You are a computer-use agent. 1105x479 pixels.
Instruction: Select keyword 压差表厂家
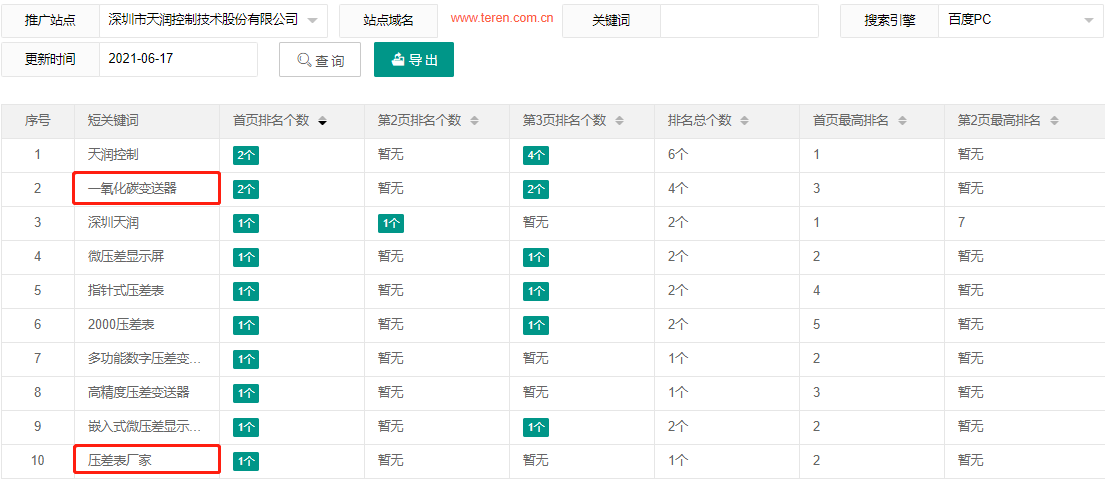119,460
